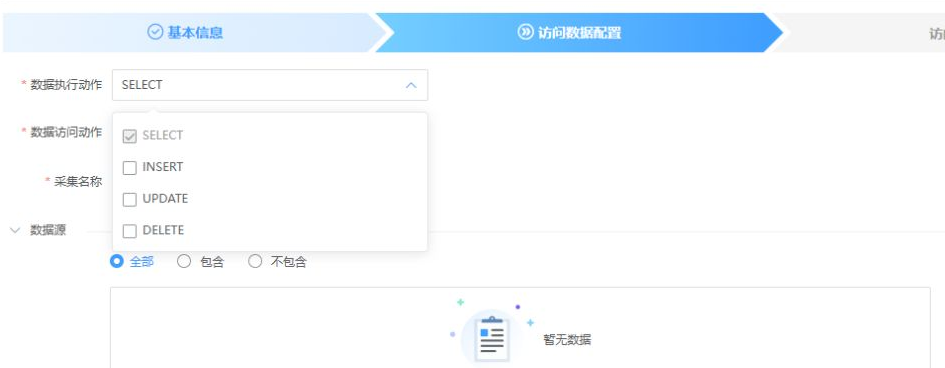Collapse the 数据源 section chevron

16,230
